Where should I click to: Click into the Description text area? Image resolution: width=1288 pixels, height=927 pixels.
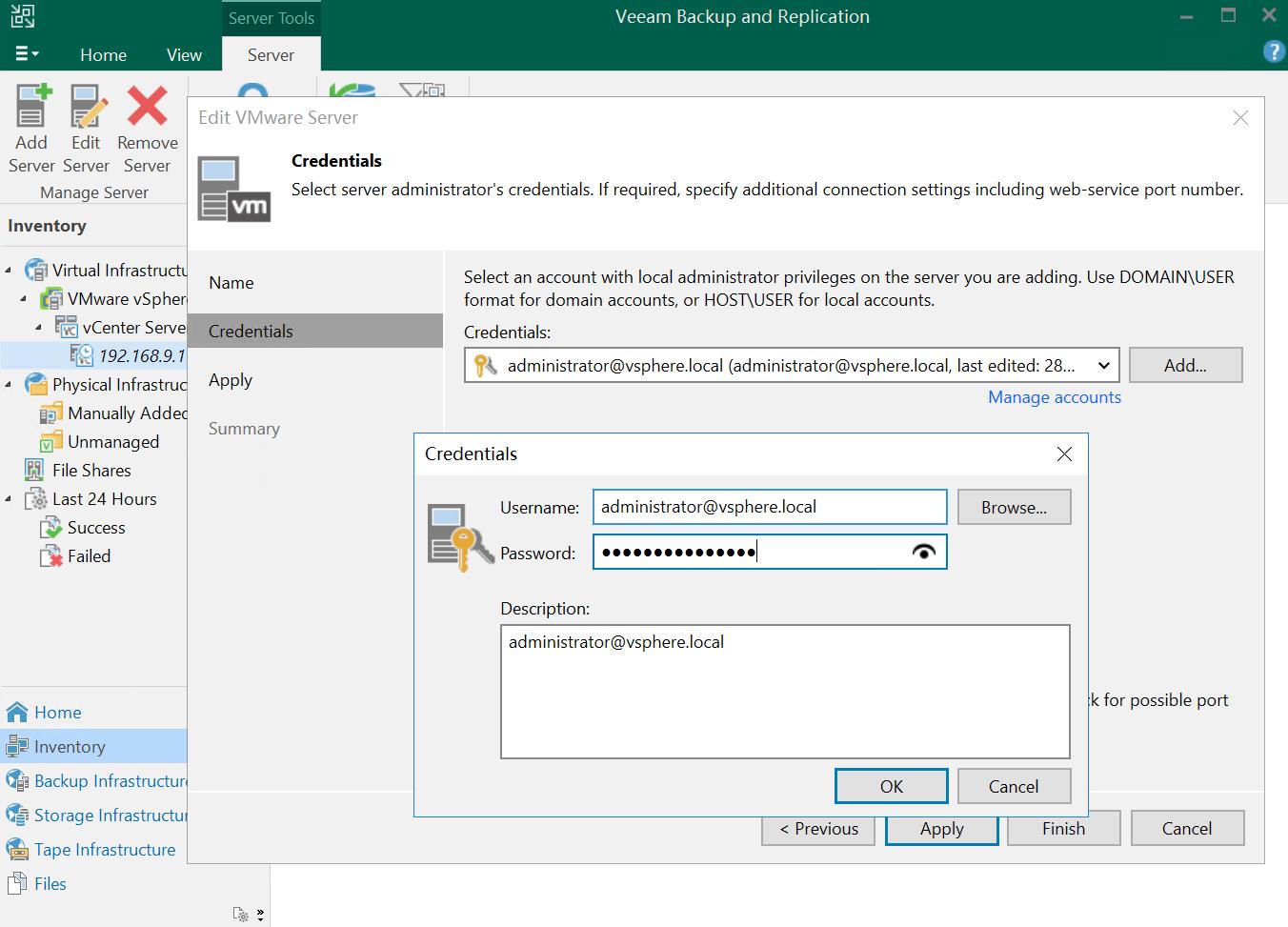[785, 691]
